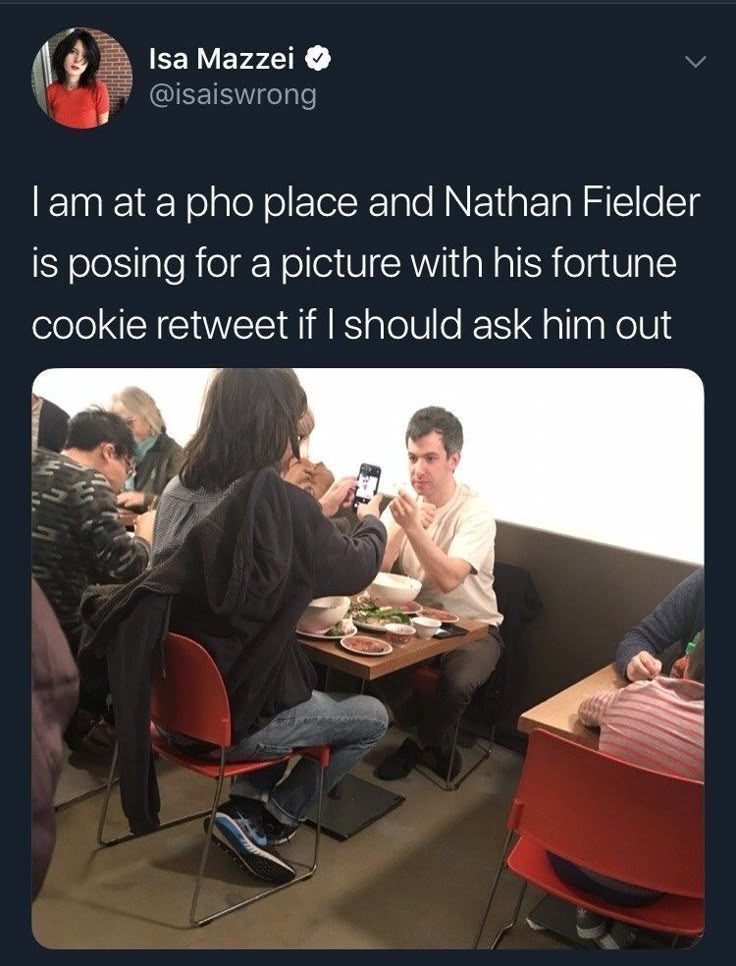Open the tweet text about the pho place
This screenshot has width=736, height=966.
click(x=366, y=263)
